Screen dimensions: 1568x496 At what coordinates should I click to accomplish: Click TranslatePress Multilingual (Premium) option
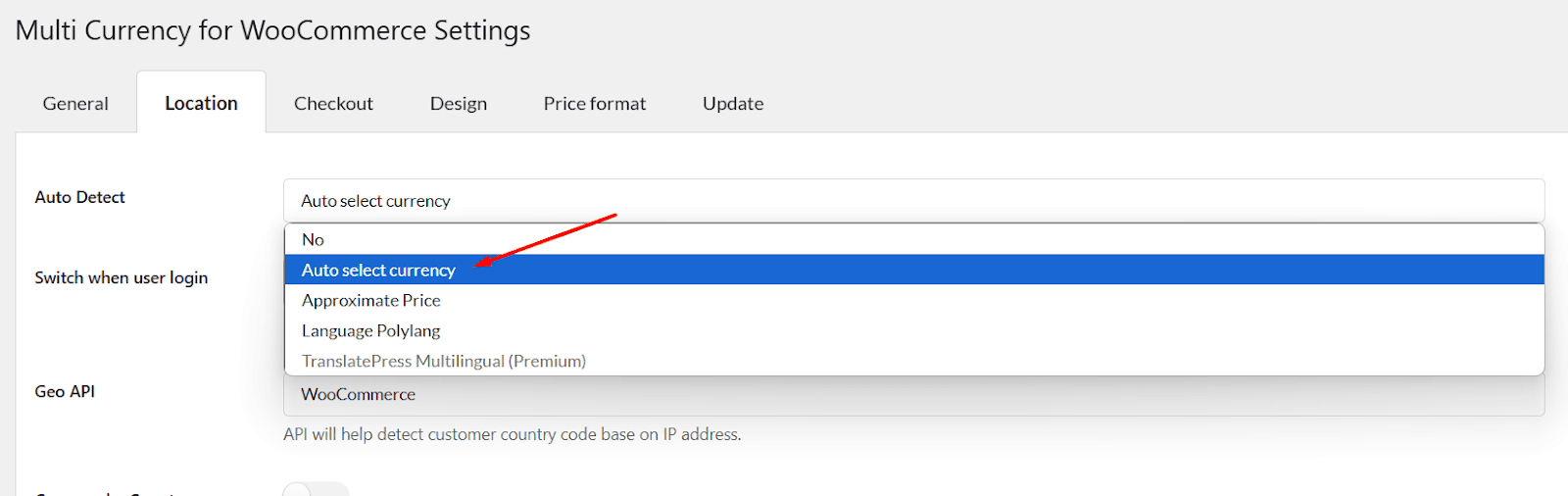[913, 361]
